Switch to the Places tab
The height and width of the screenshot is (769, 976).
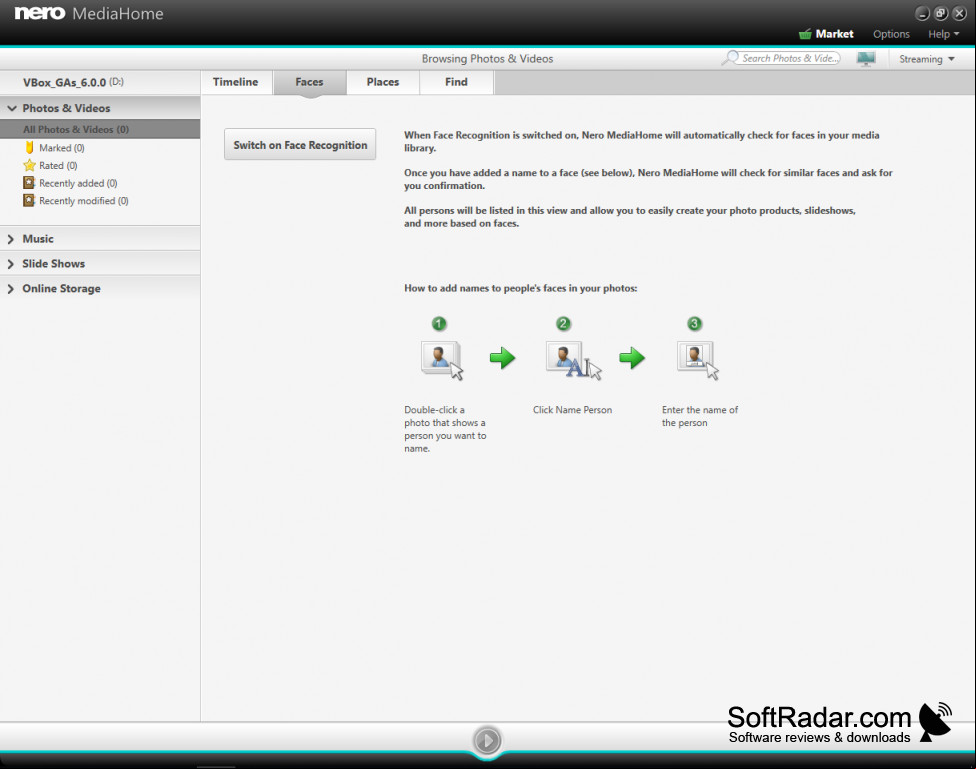pyautogui.click(x=383, y=82)
